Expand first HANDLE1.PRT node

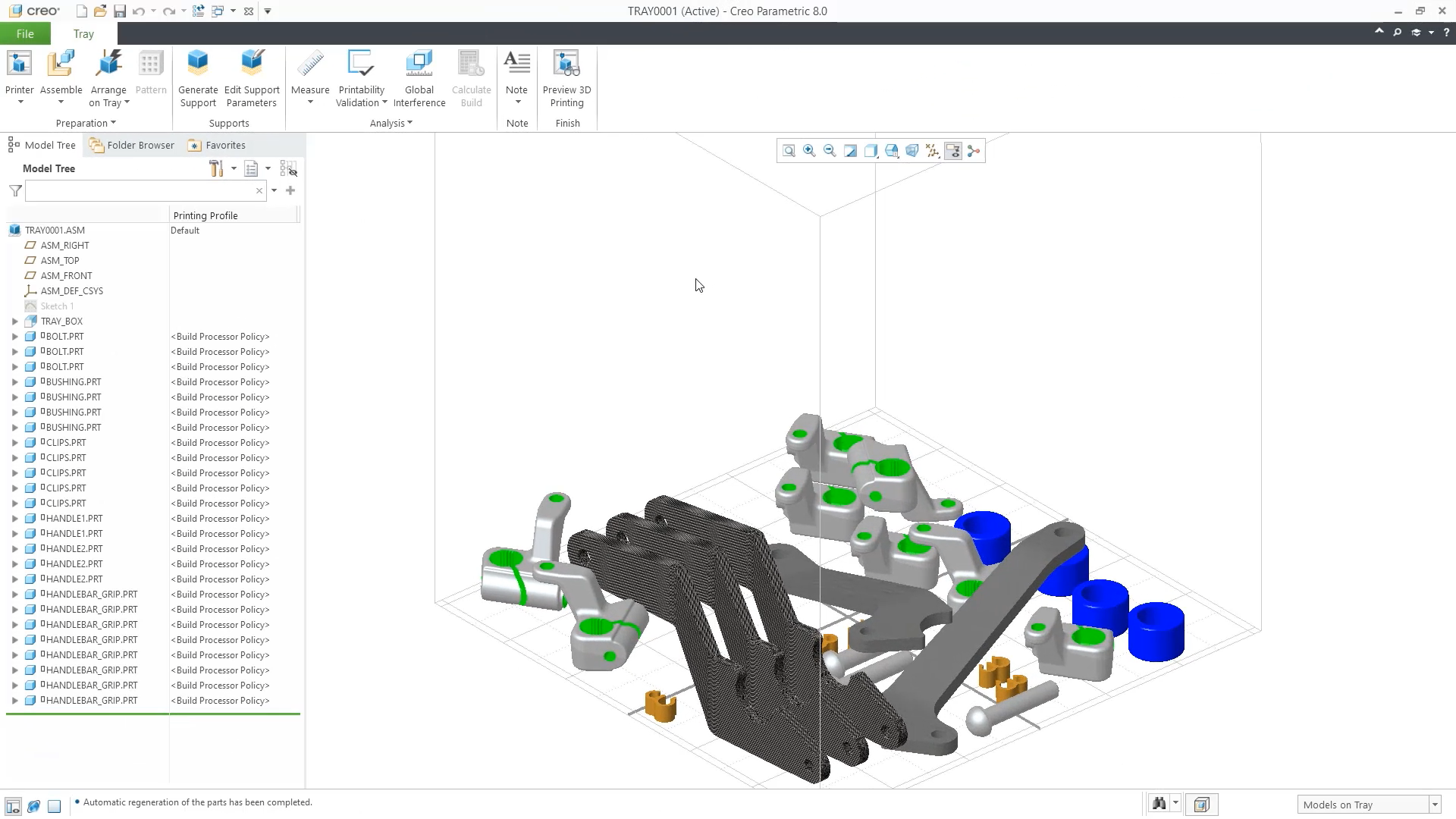point(15,519)
